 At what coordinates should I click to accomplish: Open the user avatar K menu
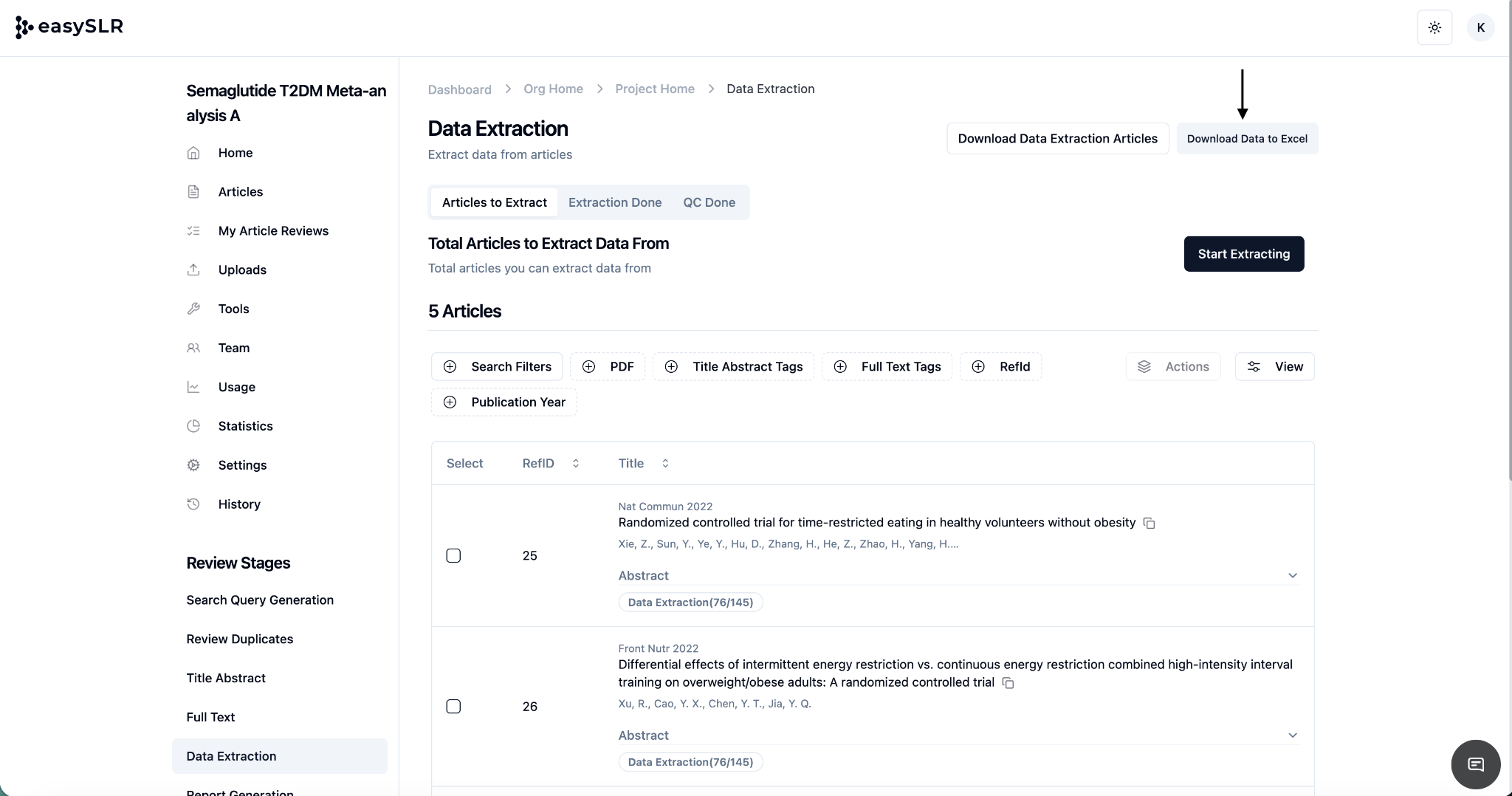click(1480, 27)
